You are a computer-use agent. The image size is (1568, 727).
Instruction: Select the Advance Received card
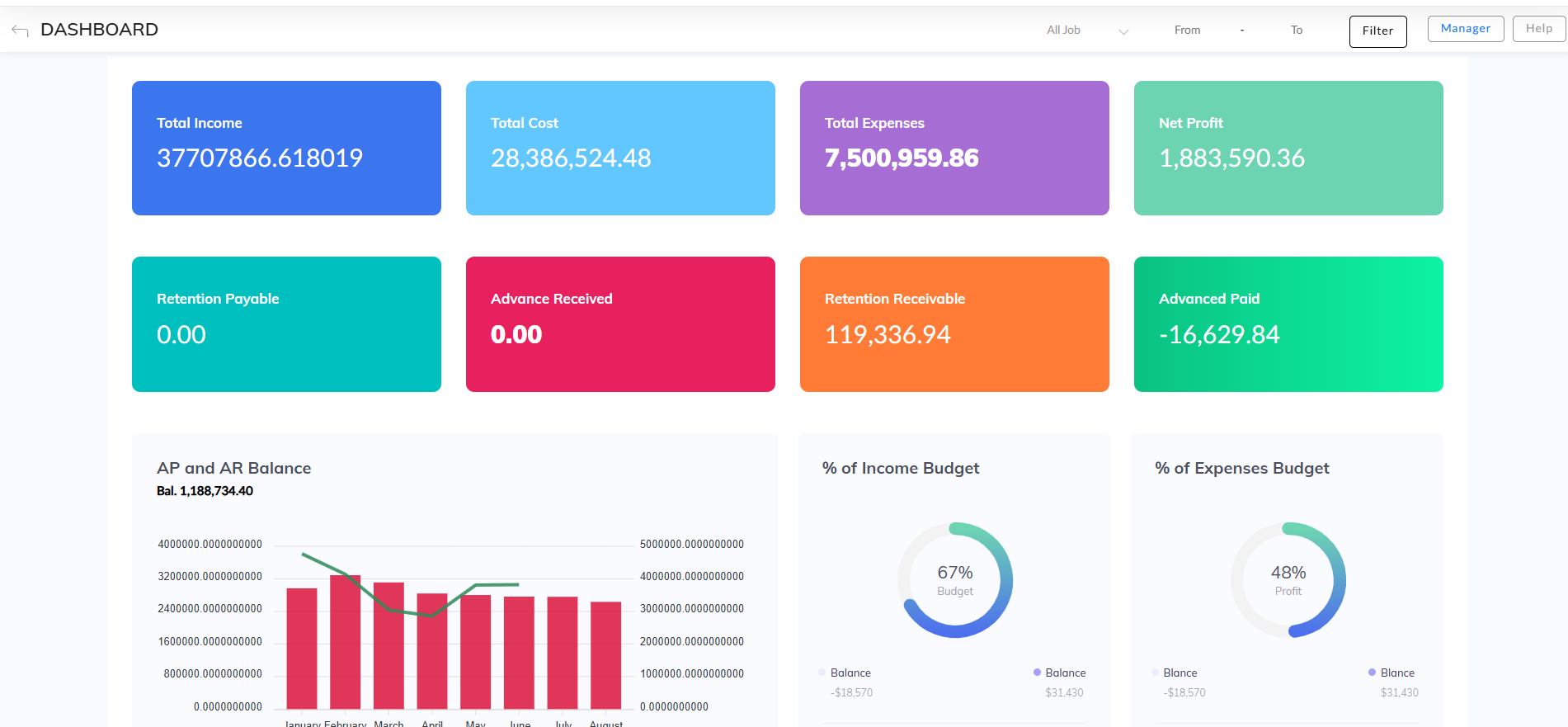point(620,324)
